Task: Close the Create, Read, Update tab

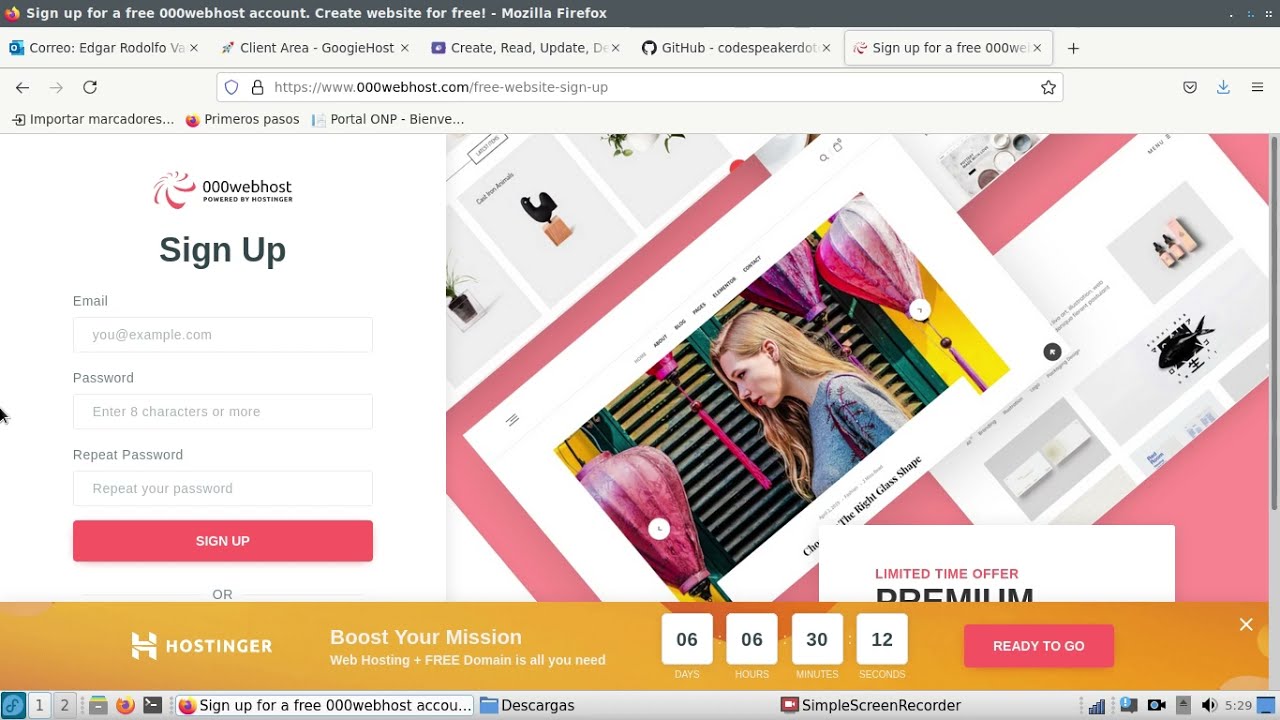Action: pyautogui.click(x=616, y=48)
